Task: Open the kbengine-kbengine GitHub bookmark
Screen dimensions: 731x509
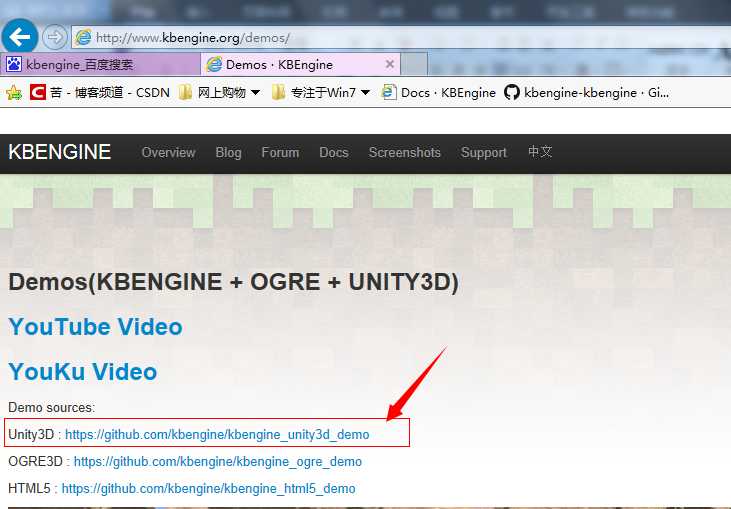Action: click(586, 92)
